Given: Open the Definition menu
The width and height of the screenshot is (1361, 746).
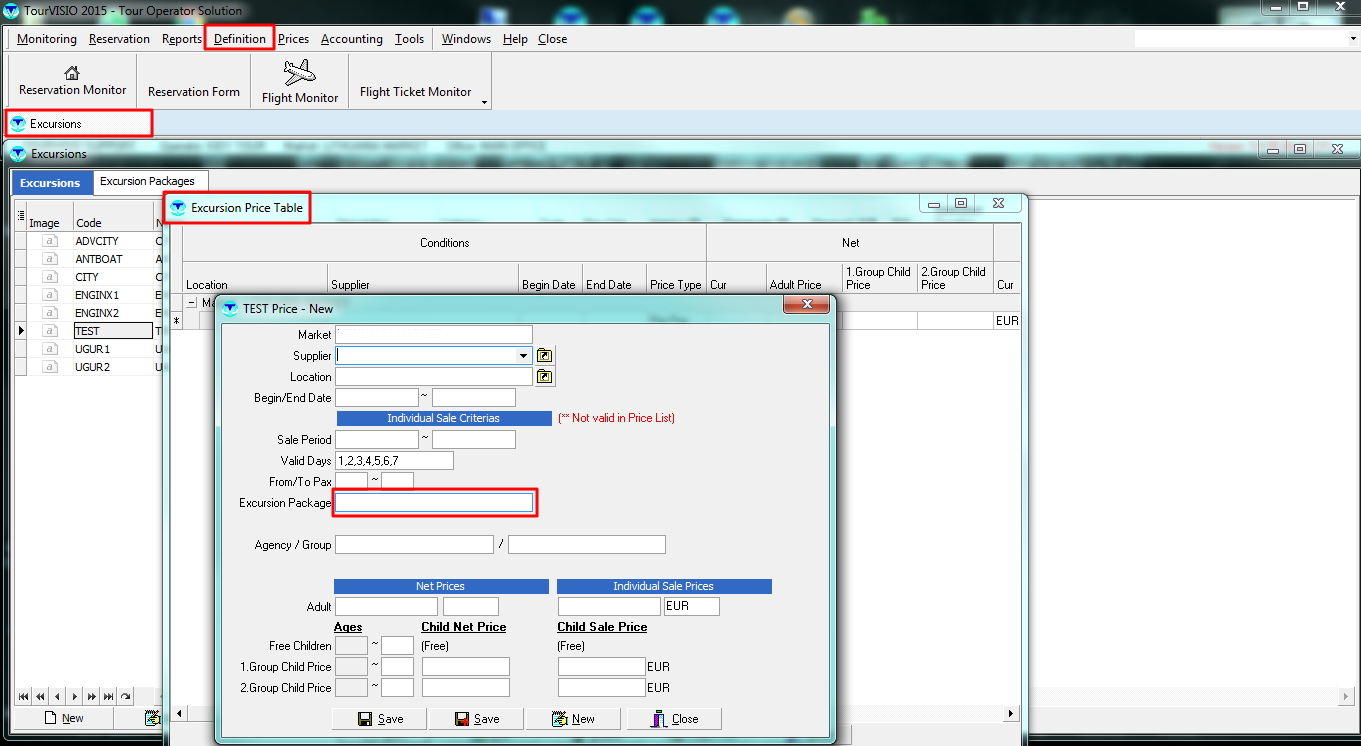Looking at the screenshot, I should 240,39.
